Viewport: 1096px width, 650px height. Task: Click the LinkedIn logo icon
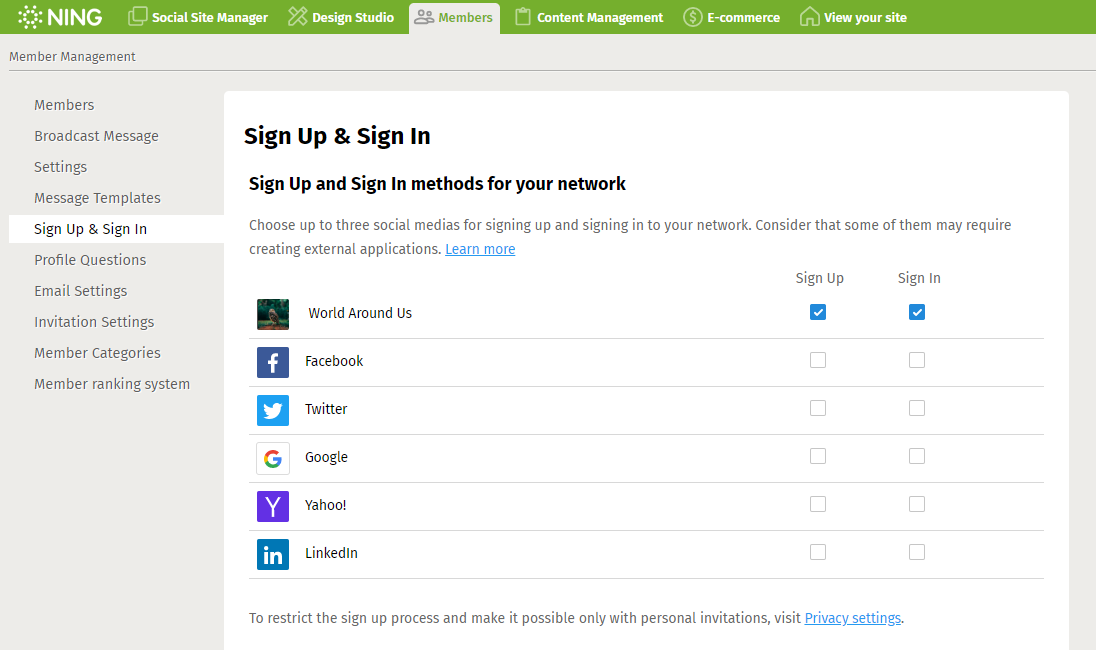(x=273, y=554)
